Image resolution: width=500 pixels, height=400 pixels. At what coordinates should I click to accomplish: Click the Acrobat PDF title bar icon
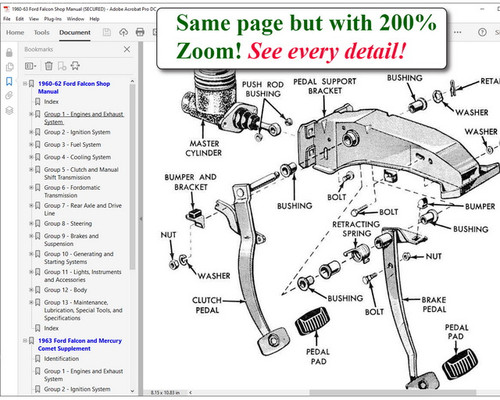click(6, 9)
